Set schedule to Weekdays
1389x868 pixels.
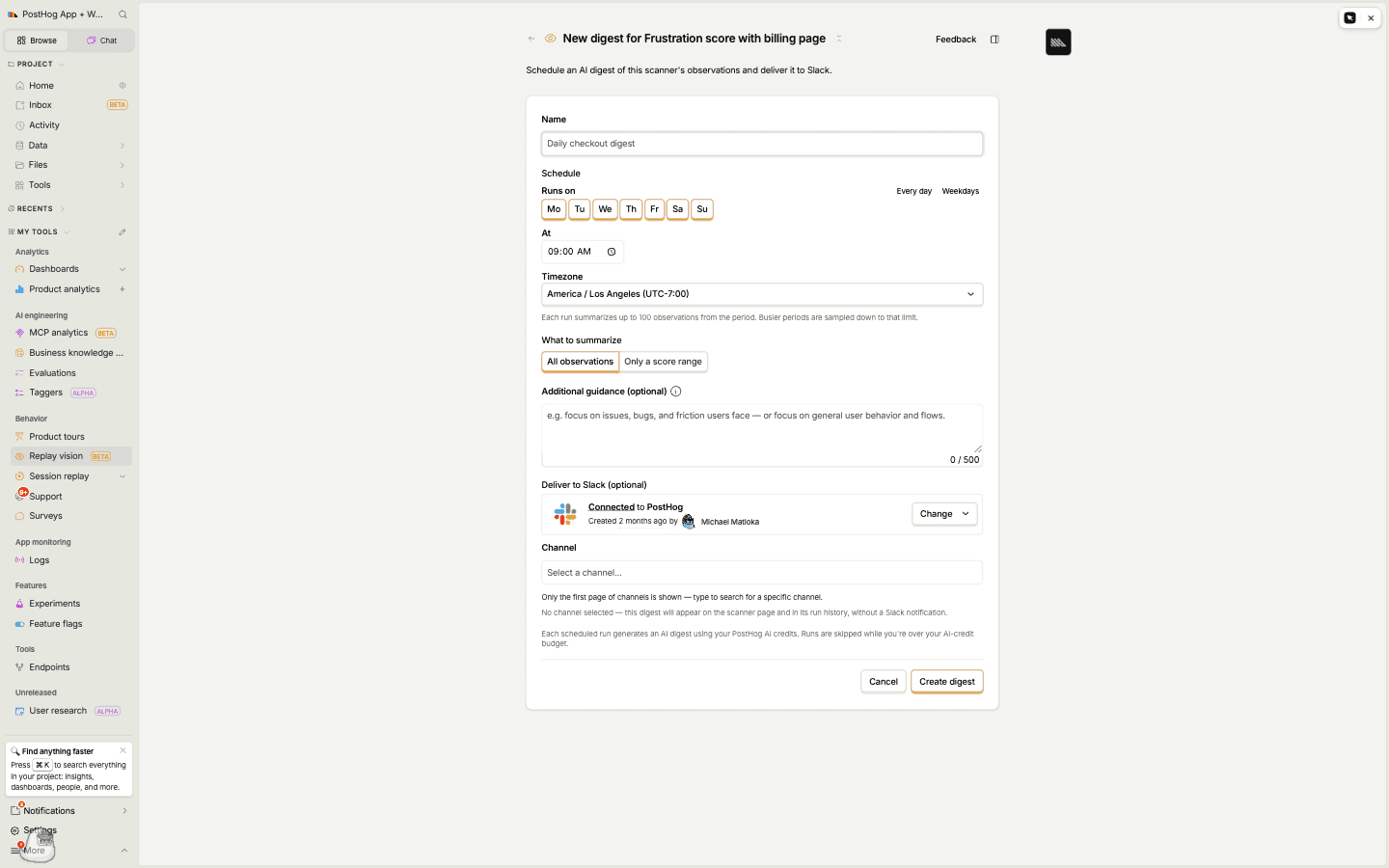coord(961,191)
